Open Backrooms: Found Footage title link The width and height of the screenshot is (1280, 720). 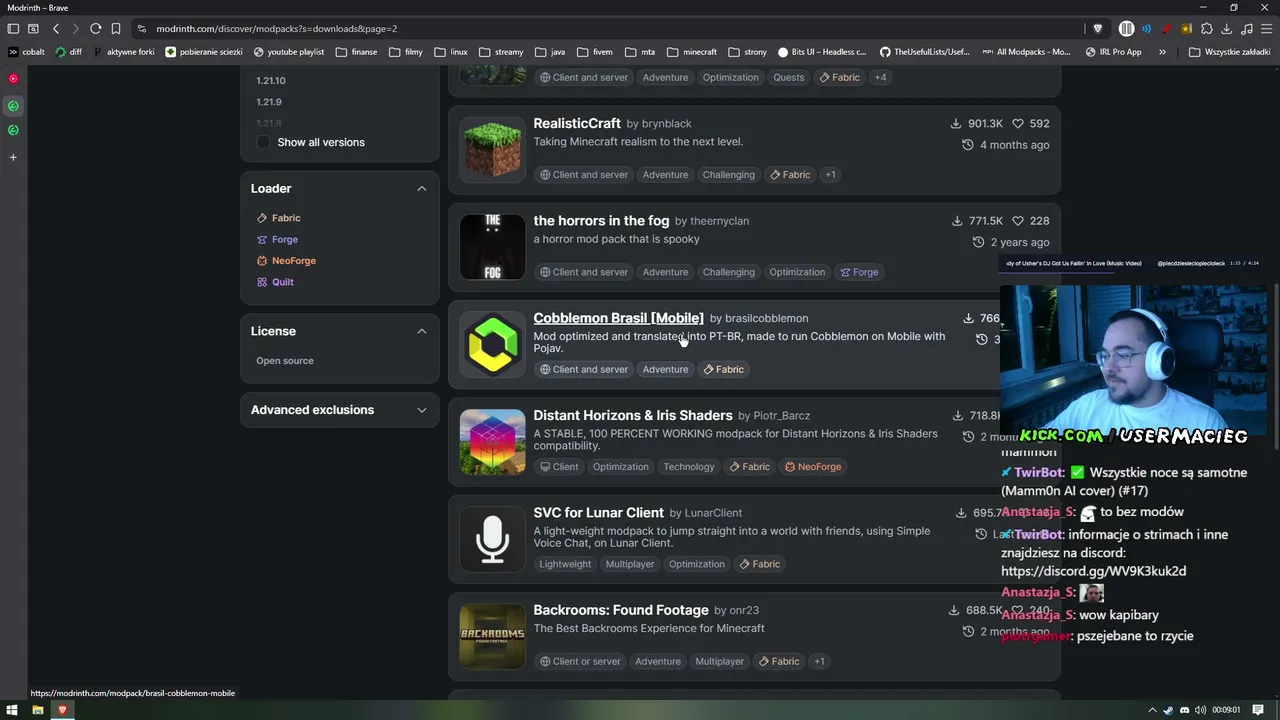[621, 610]
